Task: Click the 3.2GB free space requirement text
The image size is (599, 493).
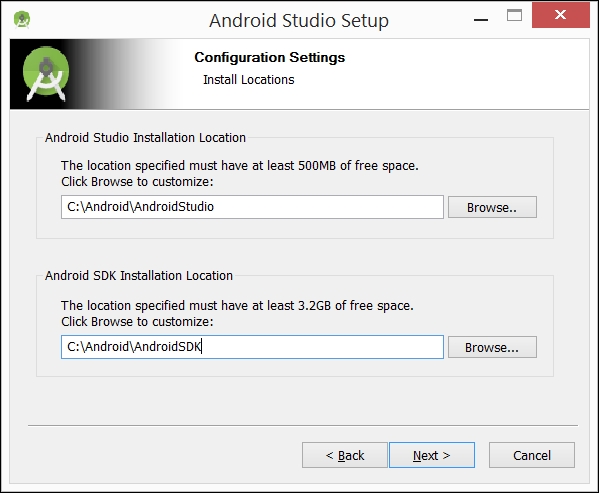Action: click(237, 305)
